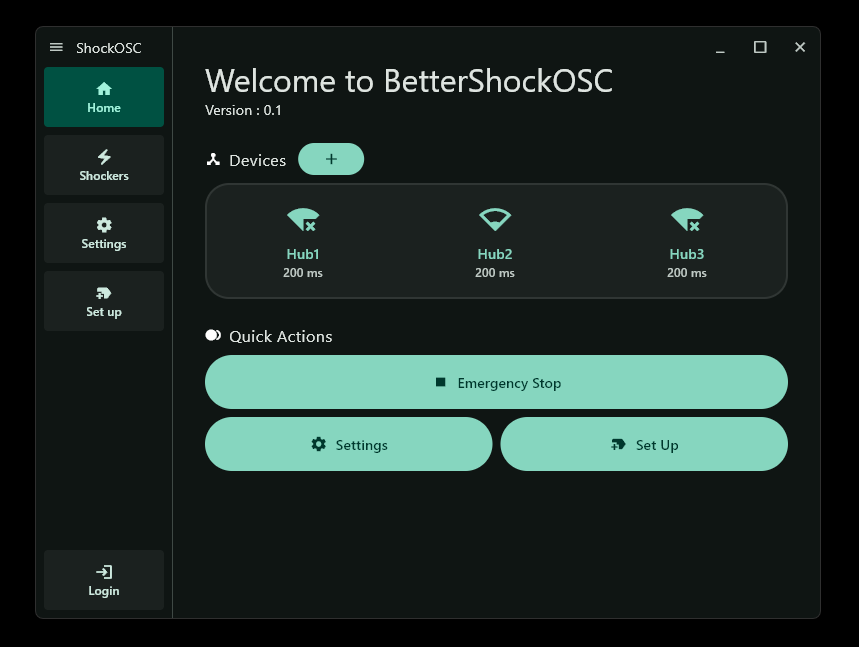Click the Version : 0.1 text
Viewport: 859px width, 647px height.
click(x=243, y=111)
